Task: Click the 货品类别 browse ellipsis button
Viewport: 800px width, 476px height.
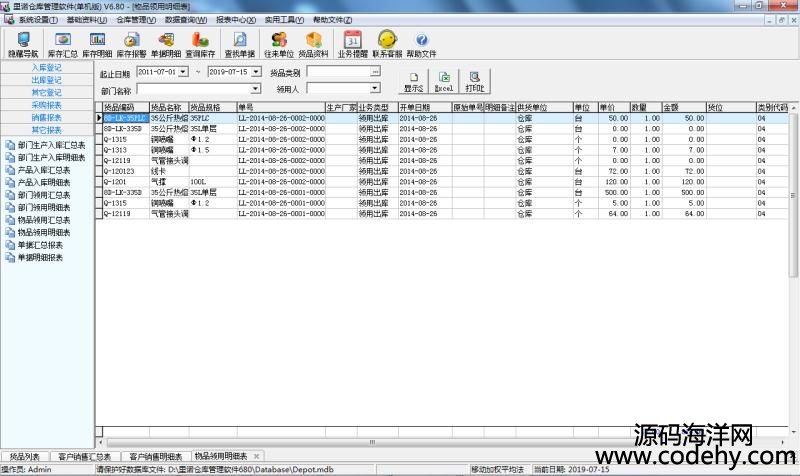Action: click(375, 72)
